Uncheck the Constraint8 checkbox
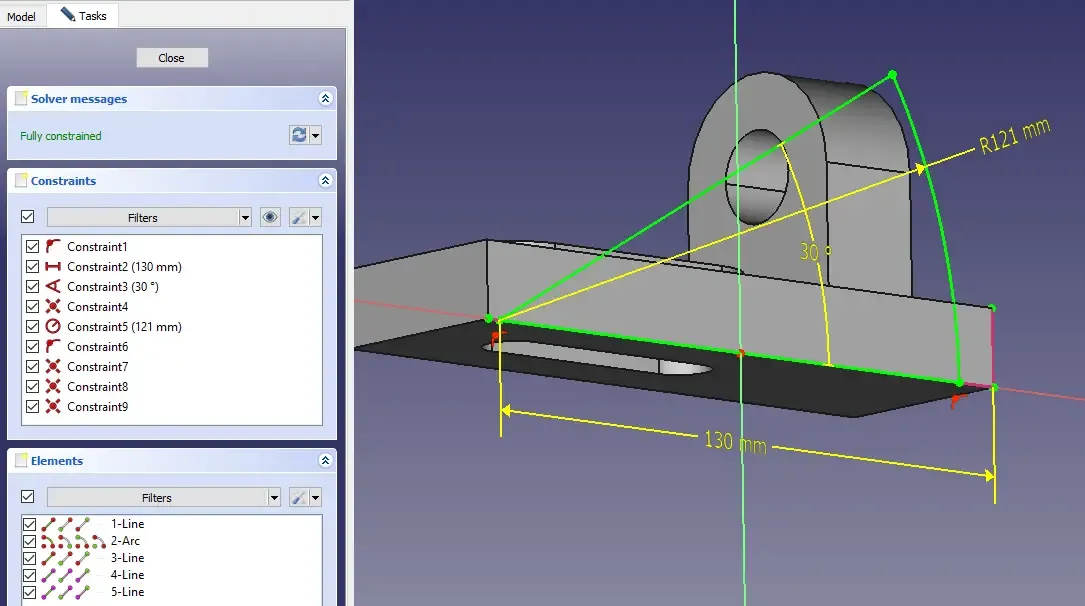The height and width of the screenshot is (606, 1085). click(33, 387)
